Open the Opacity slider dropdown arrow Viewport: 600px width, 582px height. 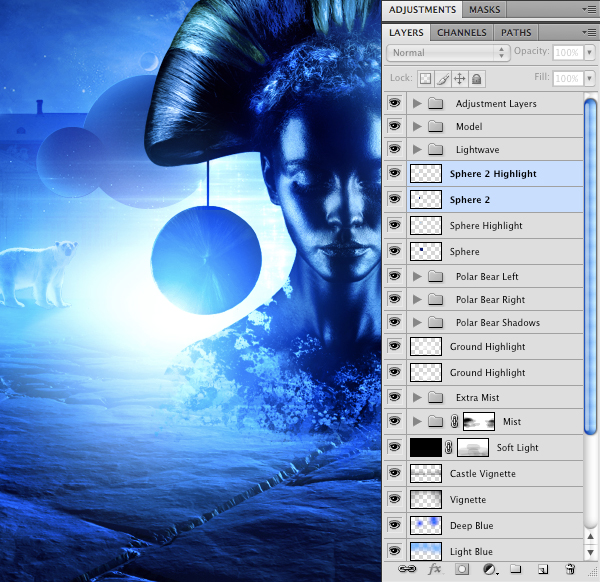click(589, 53)
